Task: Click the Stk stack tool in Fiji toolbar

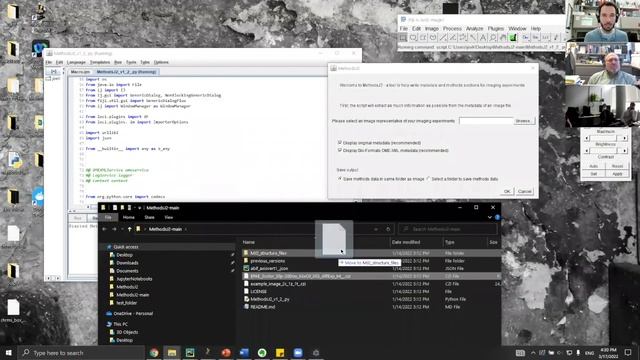Action: [535, 38]
